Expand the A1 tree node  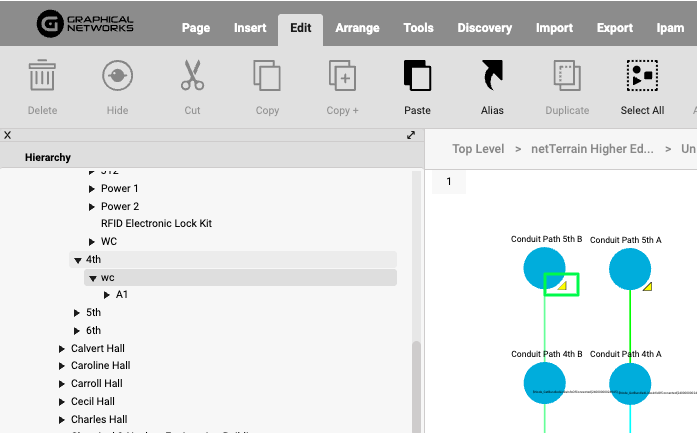tap(107, 295)
